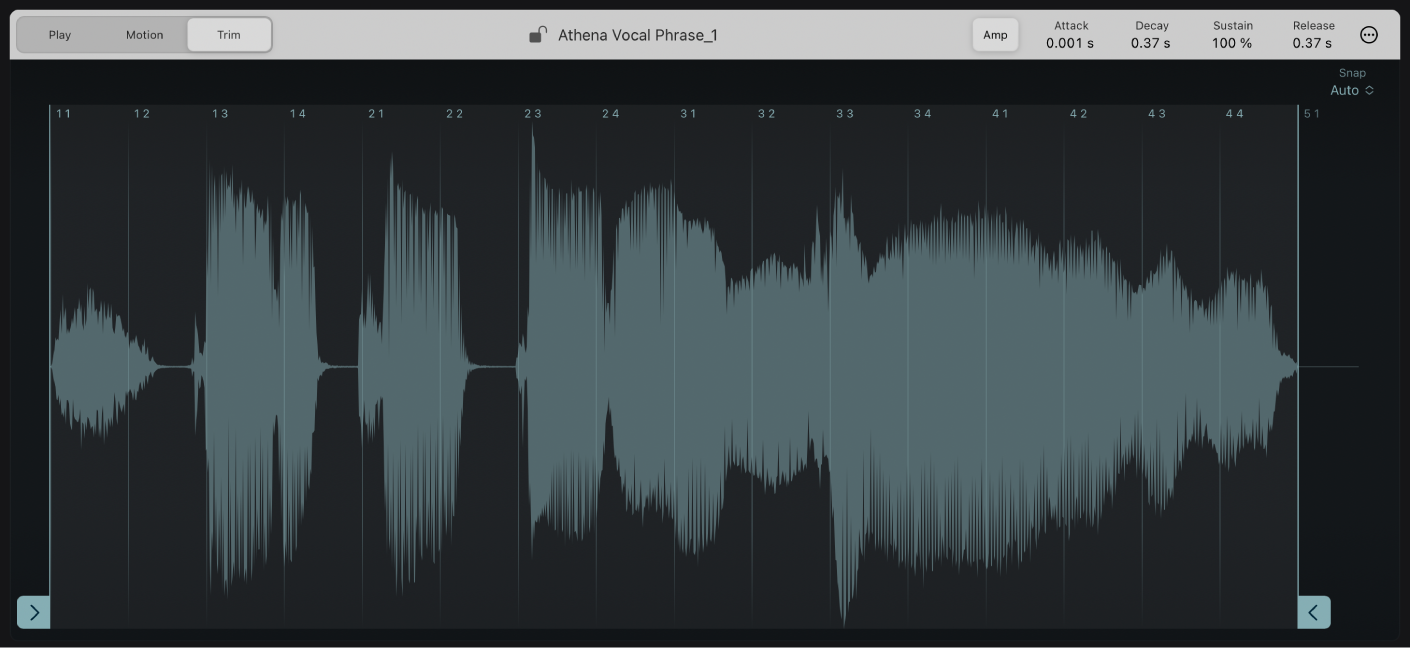Switch to the Play tab
Viewport: 1410px width, 650px height.
(59, 33)
